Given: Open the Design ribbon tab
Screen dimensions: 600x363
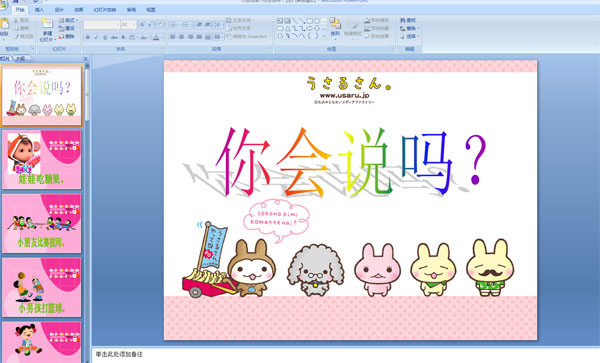Looking at the screenshot, I should coord(59,10).
